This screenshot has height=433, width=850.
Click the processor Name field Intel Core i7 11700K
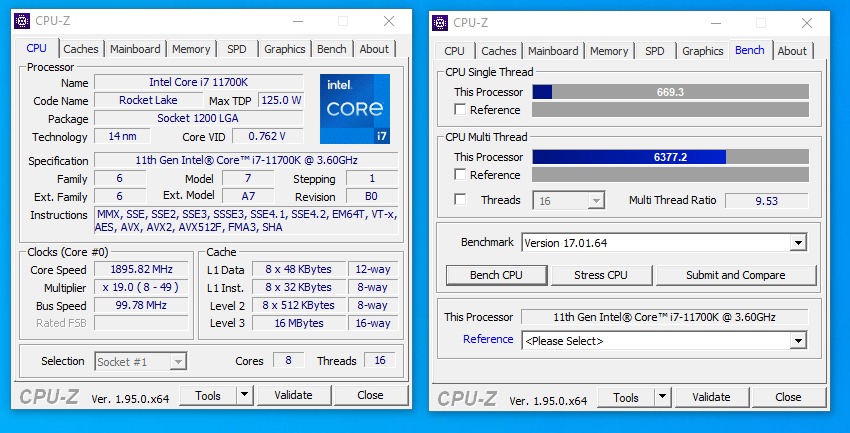[199, 82]
